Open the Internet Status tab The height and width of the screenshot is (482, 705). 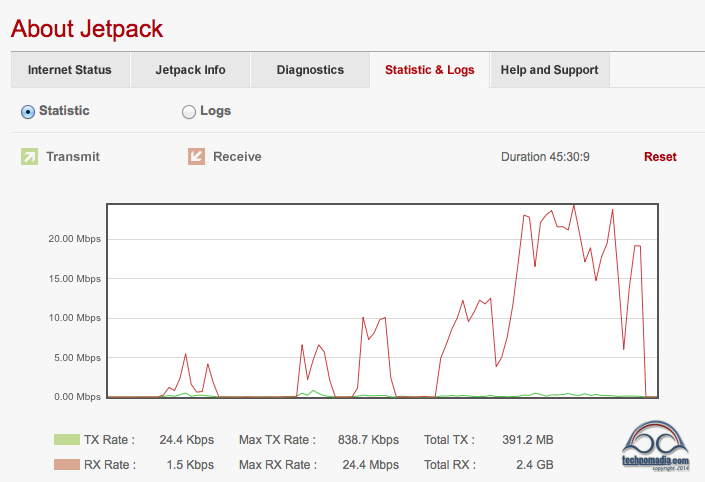click(70, 70)
